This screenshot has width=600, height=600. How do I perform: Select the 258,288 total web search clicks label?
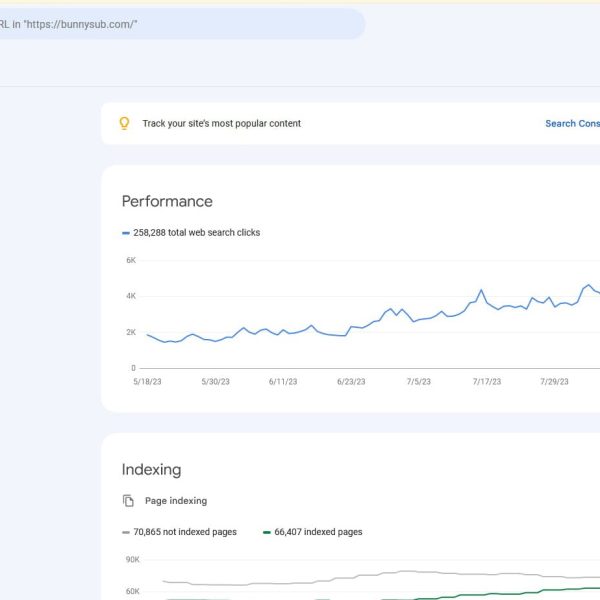click(x=196, y=233)
